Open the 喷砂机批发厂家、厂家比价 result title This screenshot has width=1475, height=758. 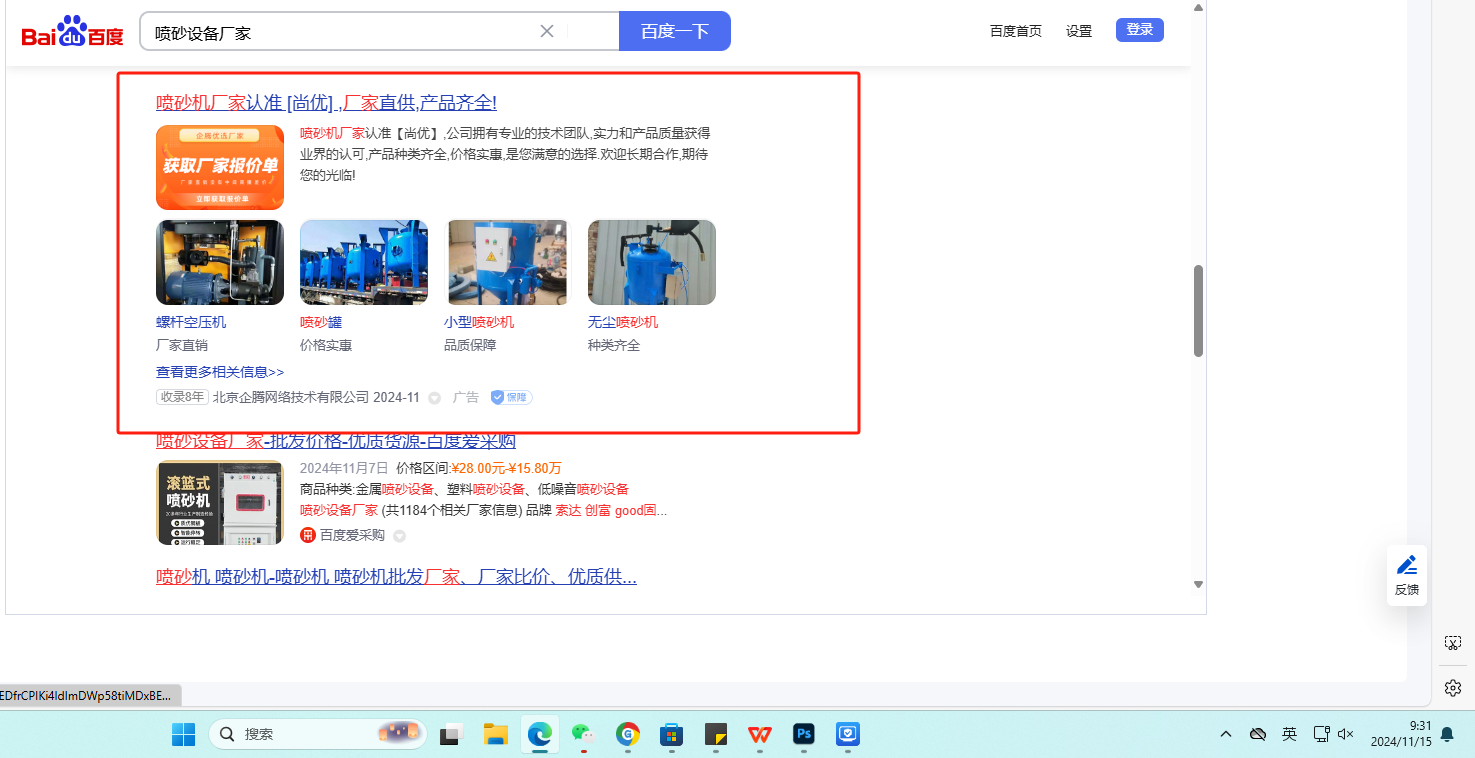(x=396, y=577)
